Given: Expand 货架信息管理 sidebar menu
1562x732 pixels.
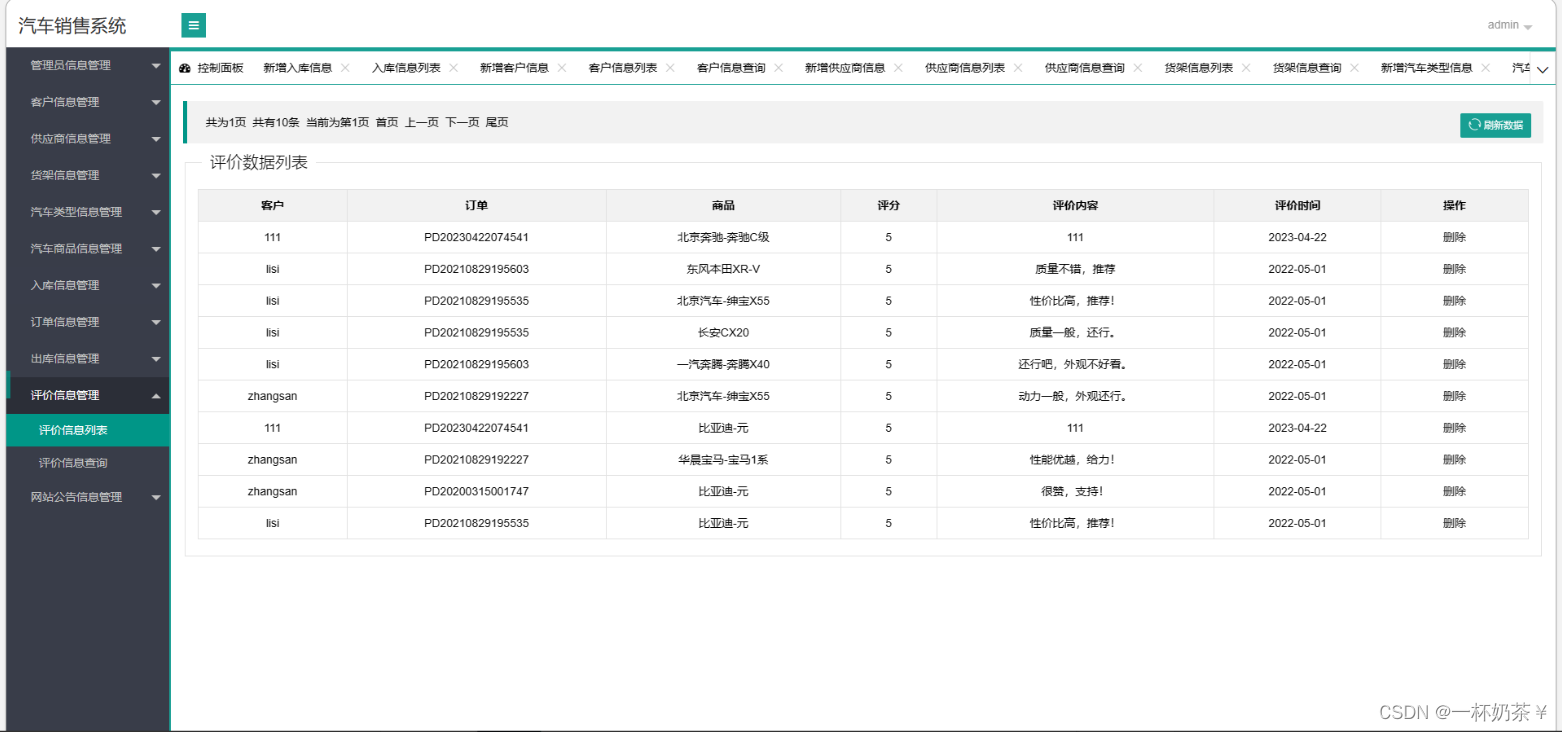Looking at the screenshot, I should (88, 175).
